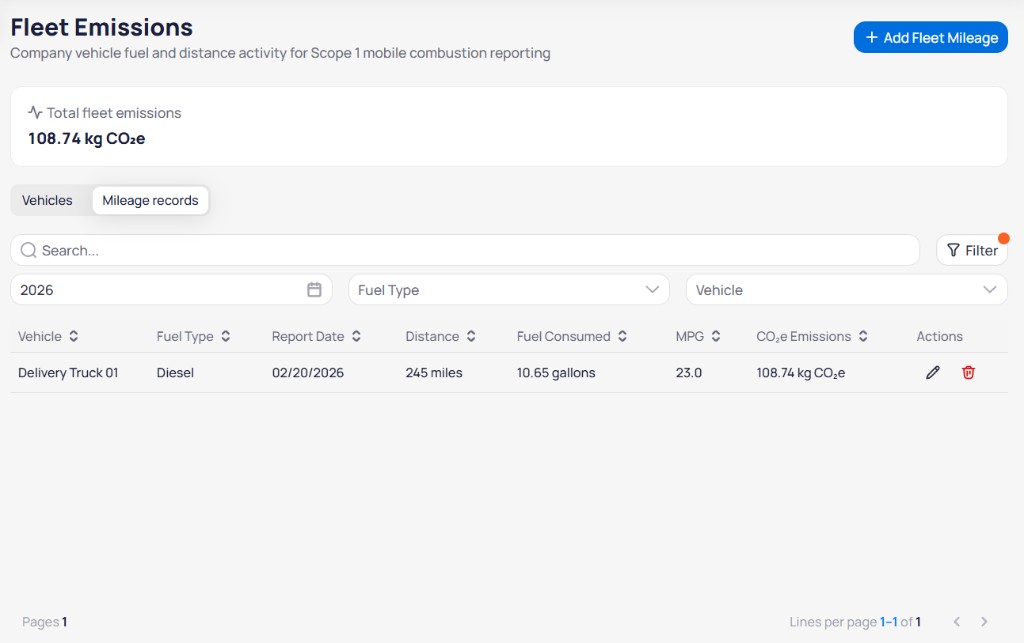The width and height of the screenshot is (1024, 643).
Task: Click the 245 miles distance cell
Action: (434, 373)
